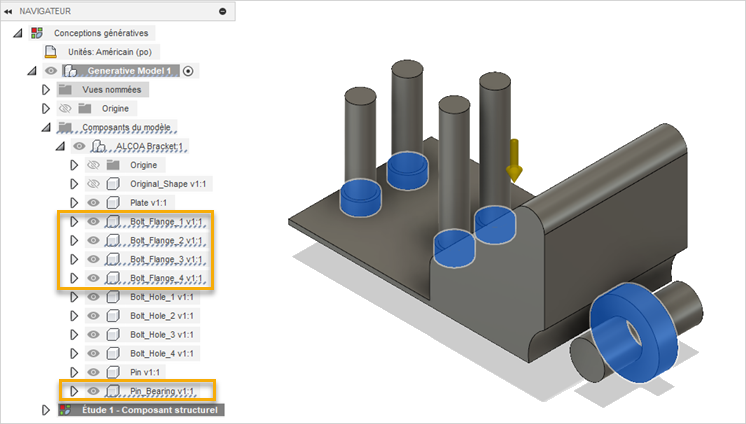
Task: Collapse the ALCOA Bracket:1 node
Action: tap(60, 146)
